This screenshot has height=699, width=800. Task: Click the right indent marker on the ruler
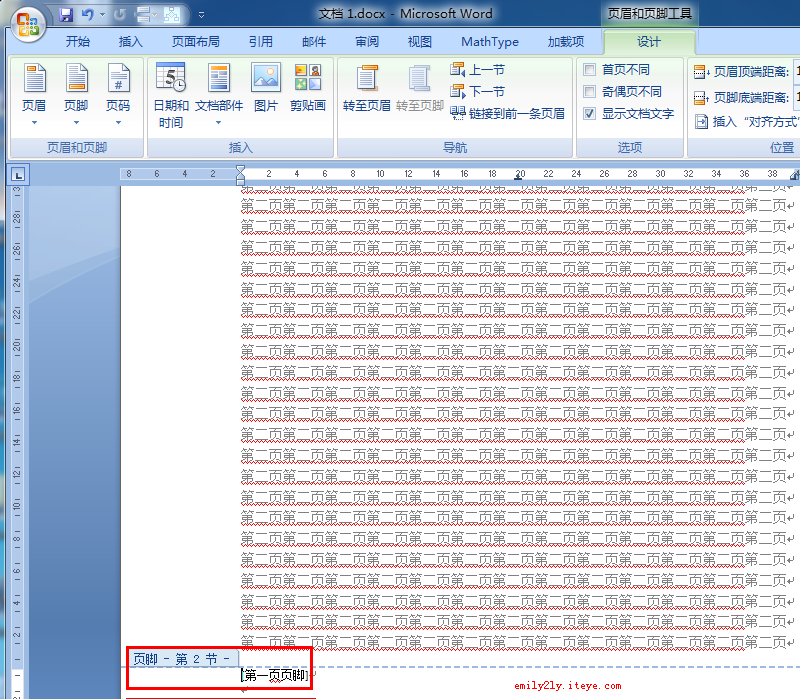[x=794, y=176]
